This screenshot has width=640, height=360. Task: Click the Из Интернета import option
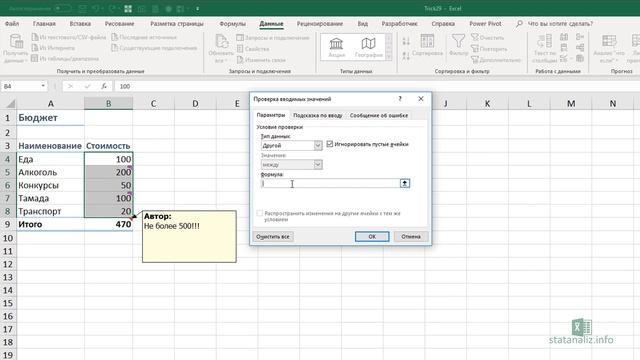(x=53, y=48)
